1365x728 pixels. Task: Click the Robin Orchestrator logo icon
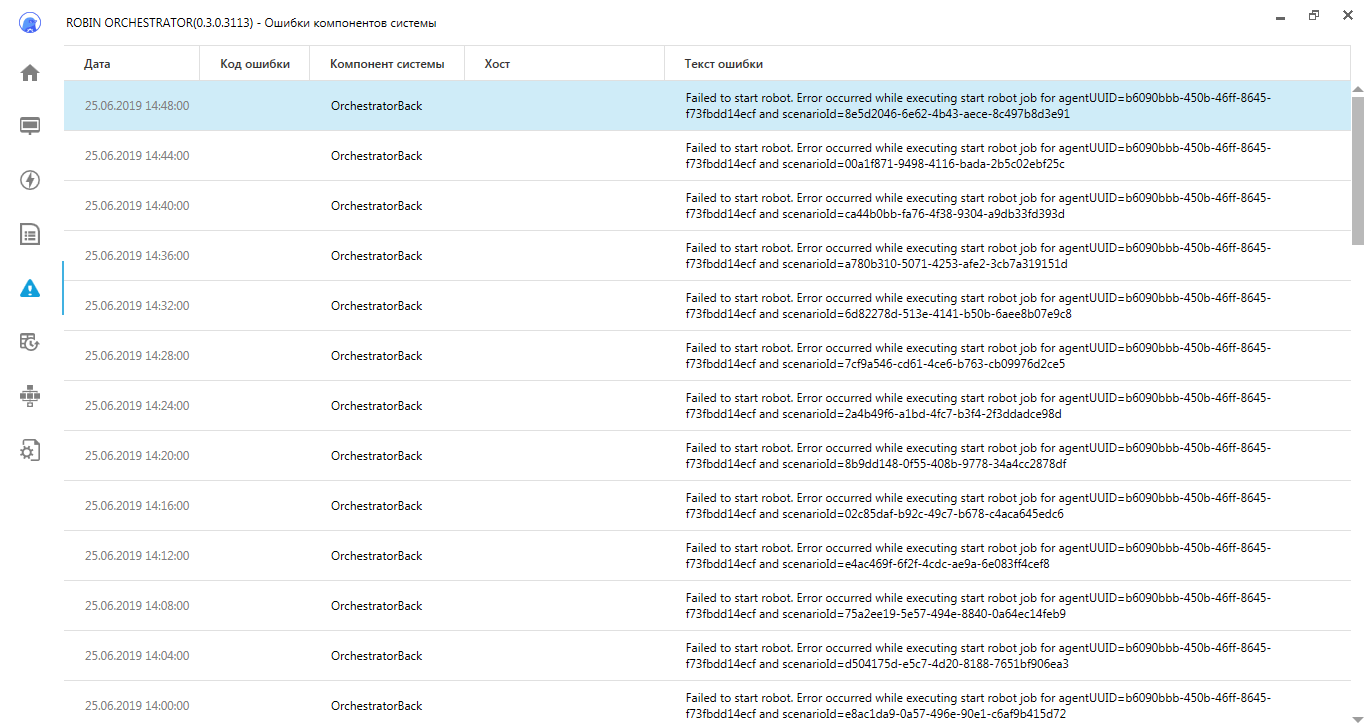[30, 23]
